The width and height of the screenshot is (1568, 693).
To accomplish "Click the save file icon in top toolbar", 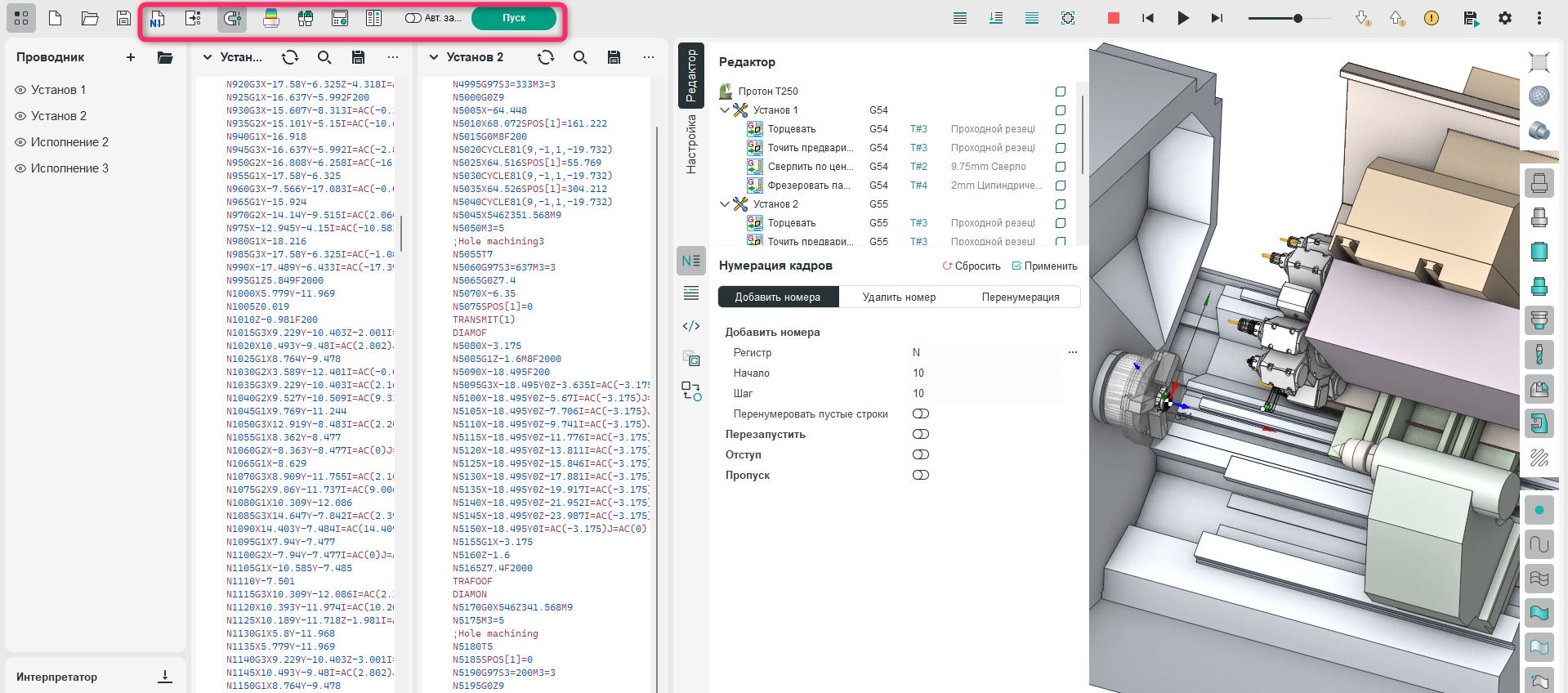I will 123,18.
